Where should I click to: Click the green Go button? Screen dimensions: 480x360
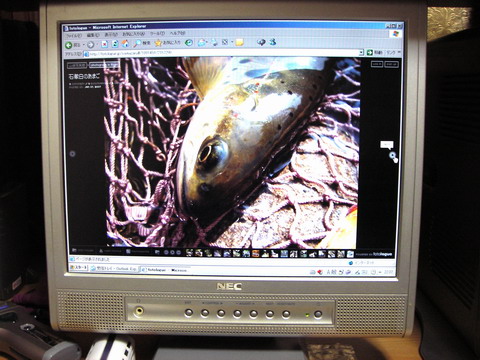370,53
